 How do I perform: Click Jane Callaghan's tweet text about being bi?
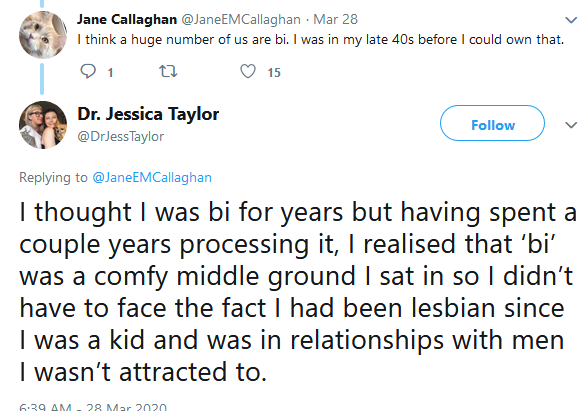point(320,40)
